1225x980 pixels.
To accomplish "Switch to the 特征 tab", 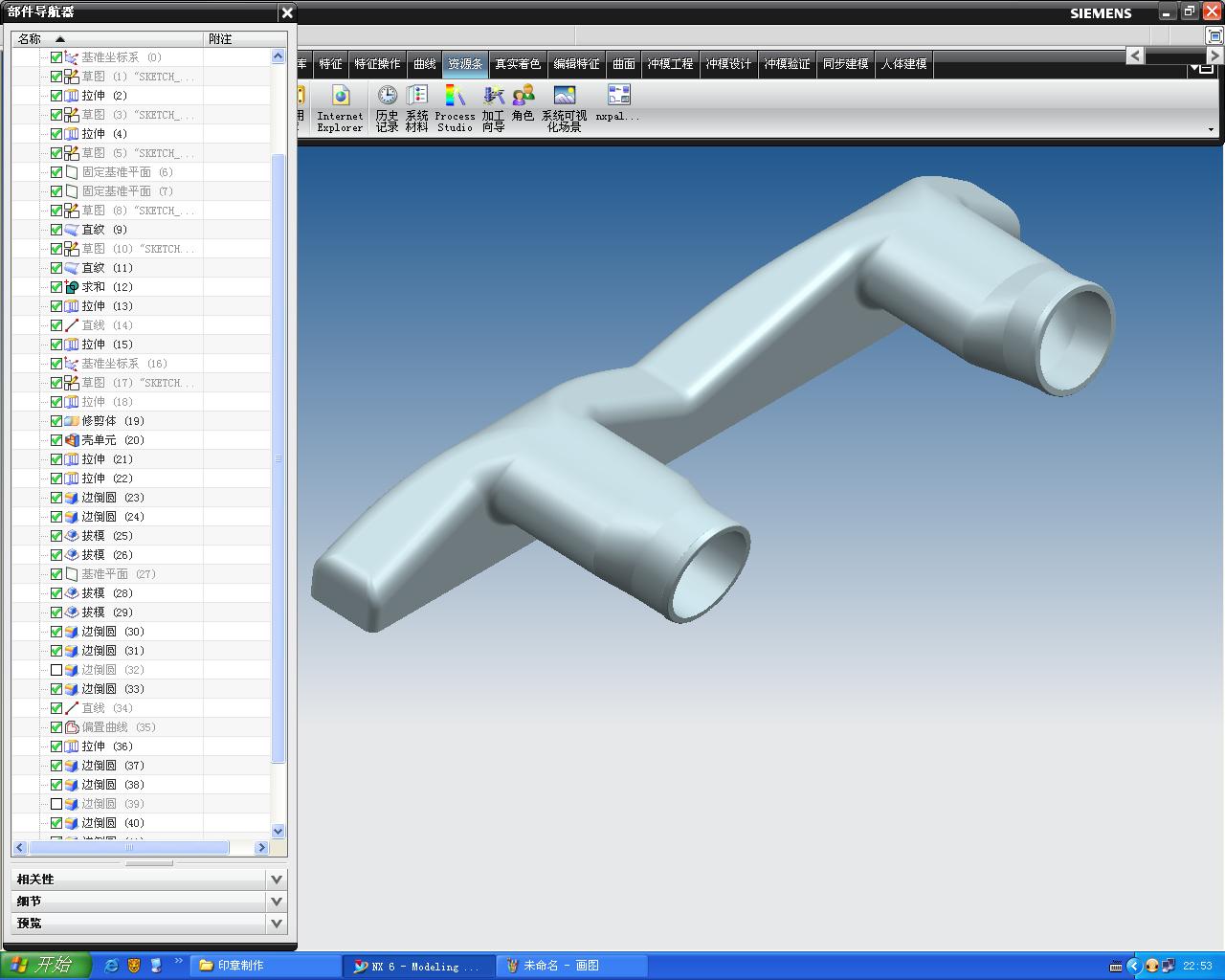I will tap(330, 64).
